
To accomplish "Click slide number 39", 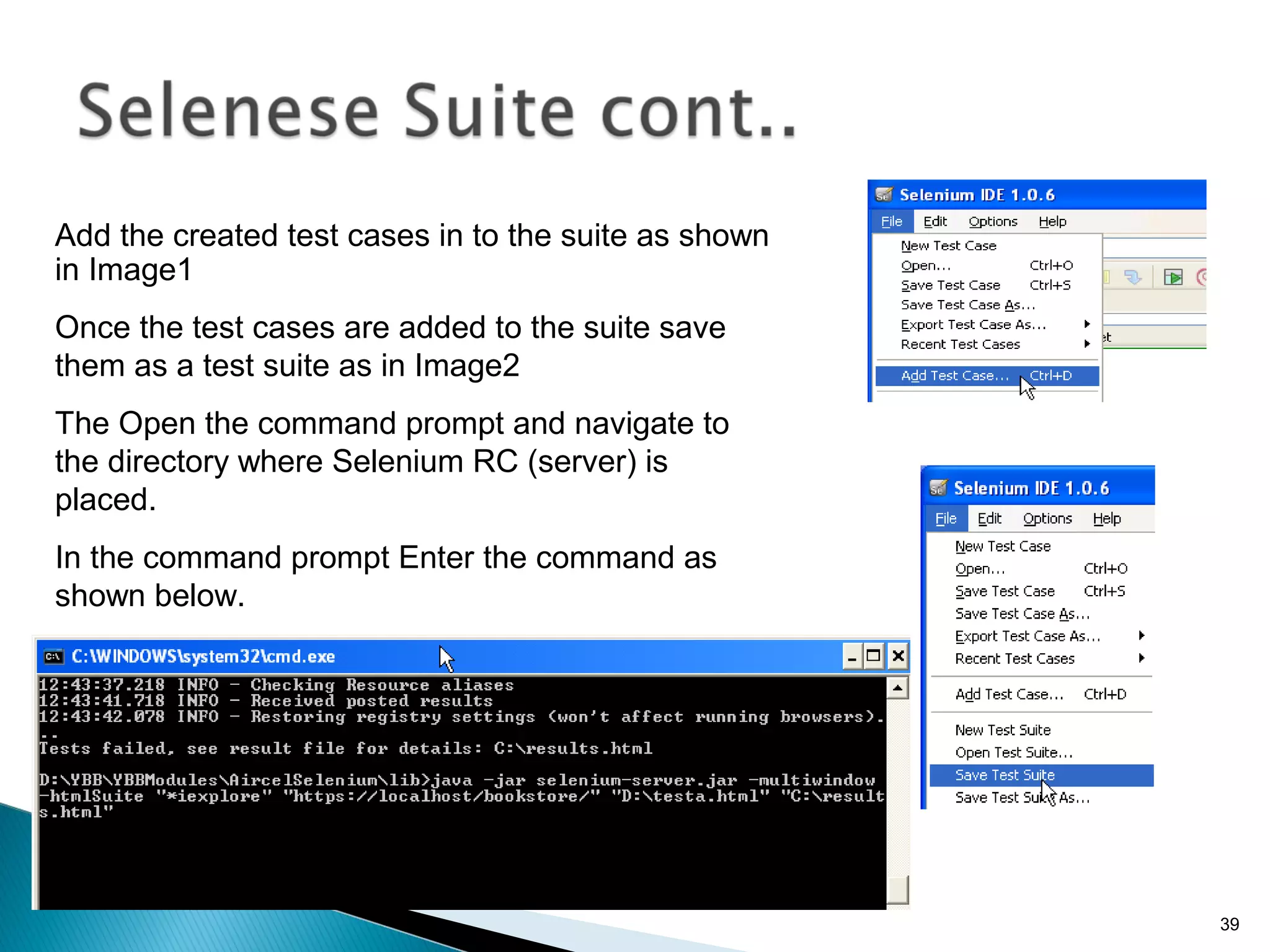I will (x=1229, y=924).
